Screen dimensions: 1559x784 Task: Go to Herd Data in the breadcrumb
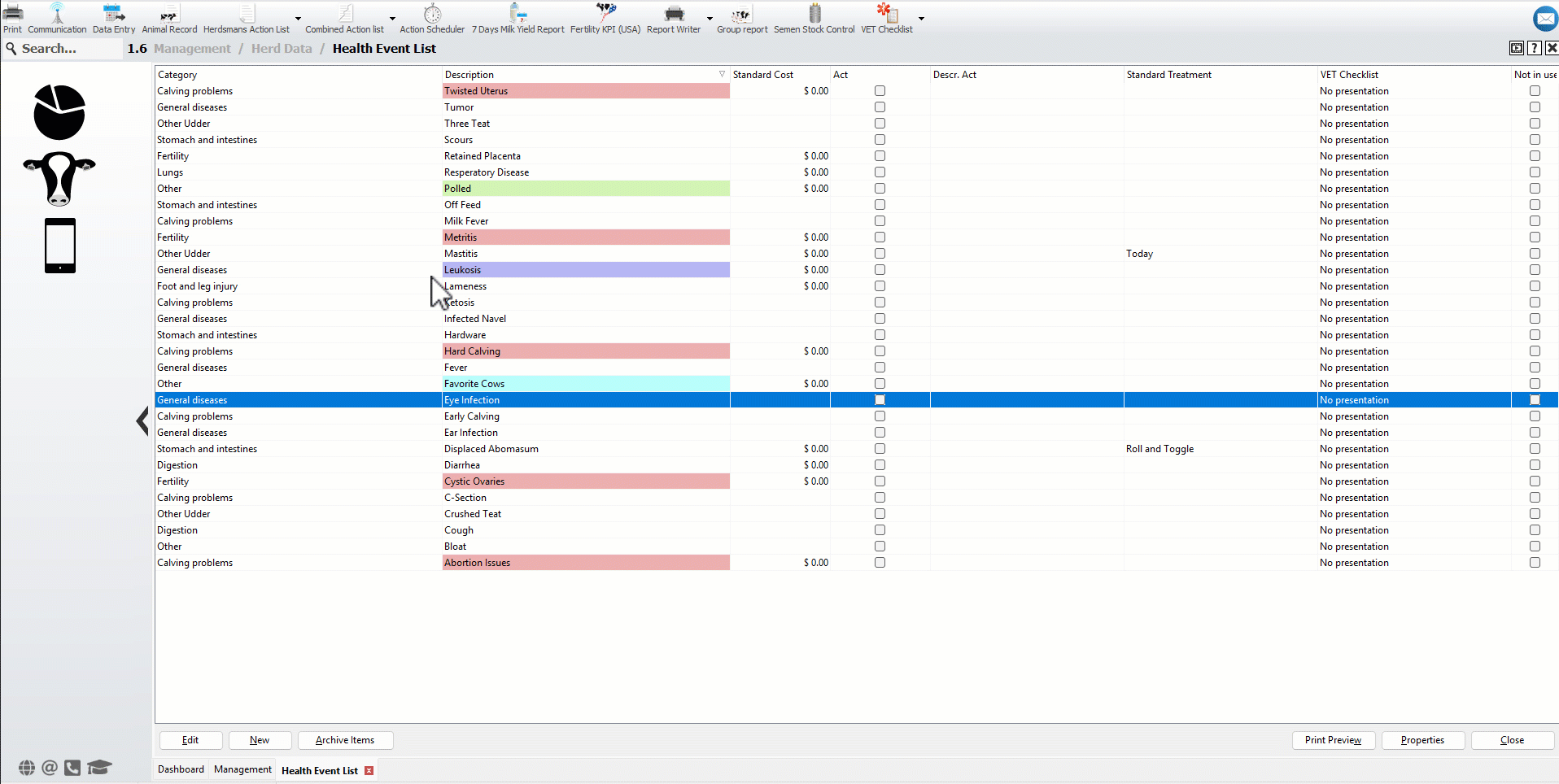[x=282, y=49]
